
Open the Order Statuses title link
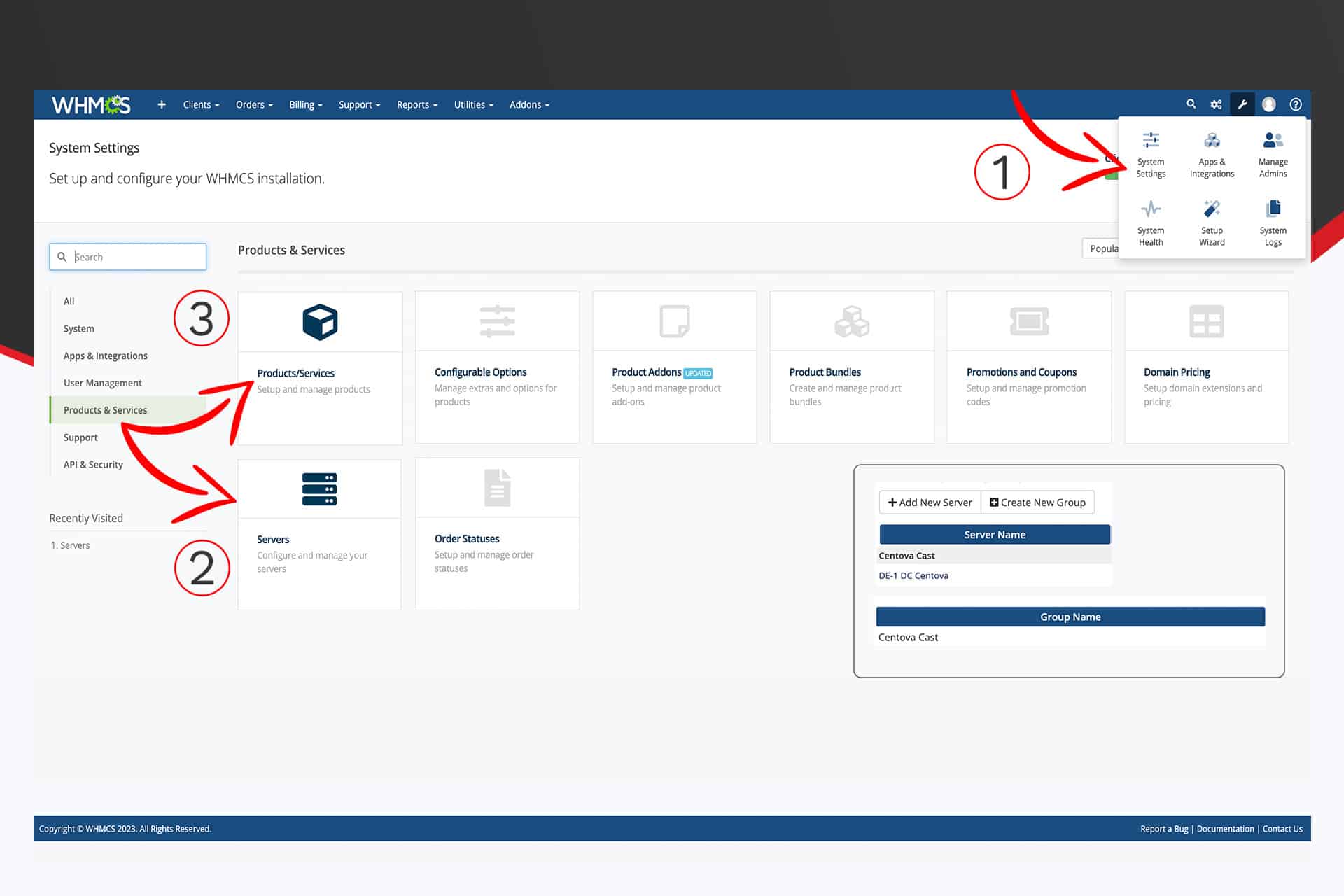pyautogui.click(x=467, y=539)
